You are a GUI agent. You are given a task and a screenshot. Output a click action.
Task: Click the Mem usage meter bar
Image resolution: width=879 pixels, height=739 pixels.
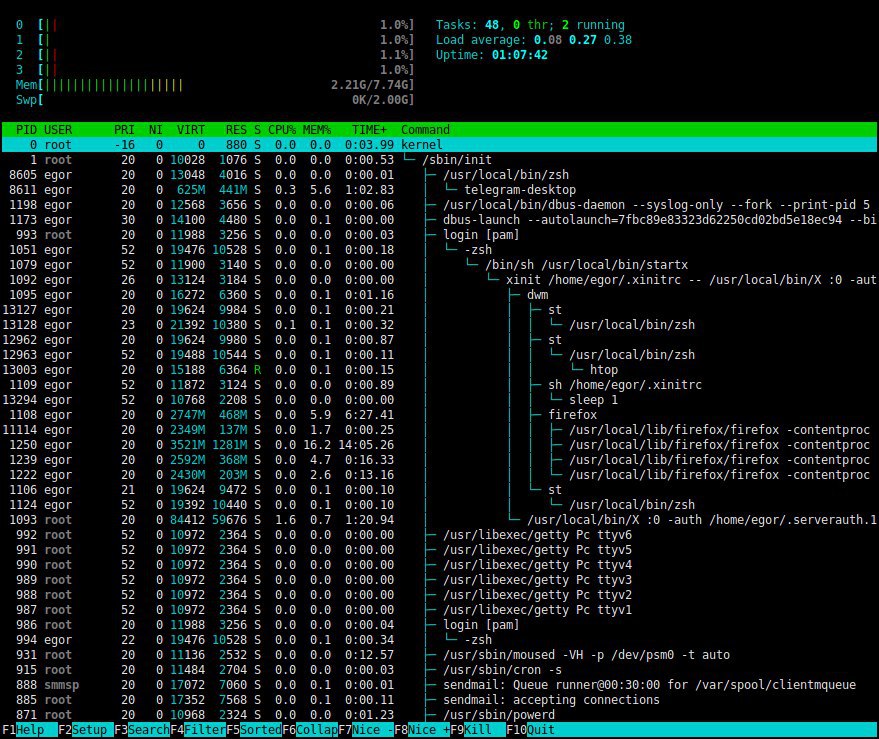[x=215, y=85]
